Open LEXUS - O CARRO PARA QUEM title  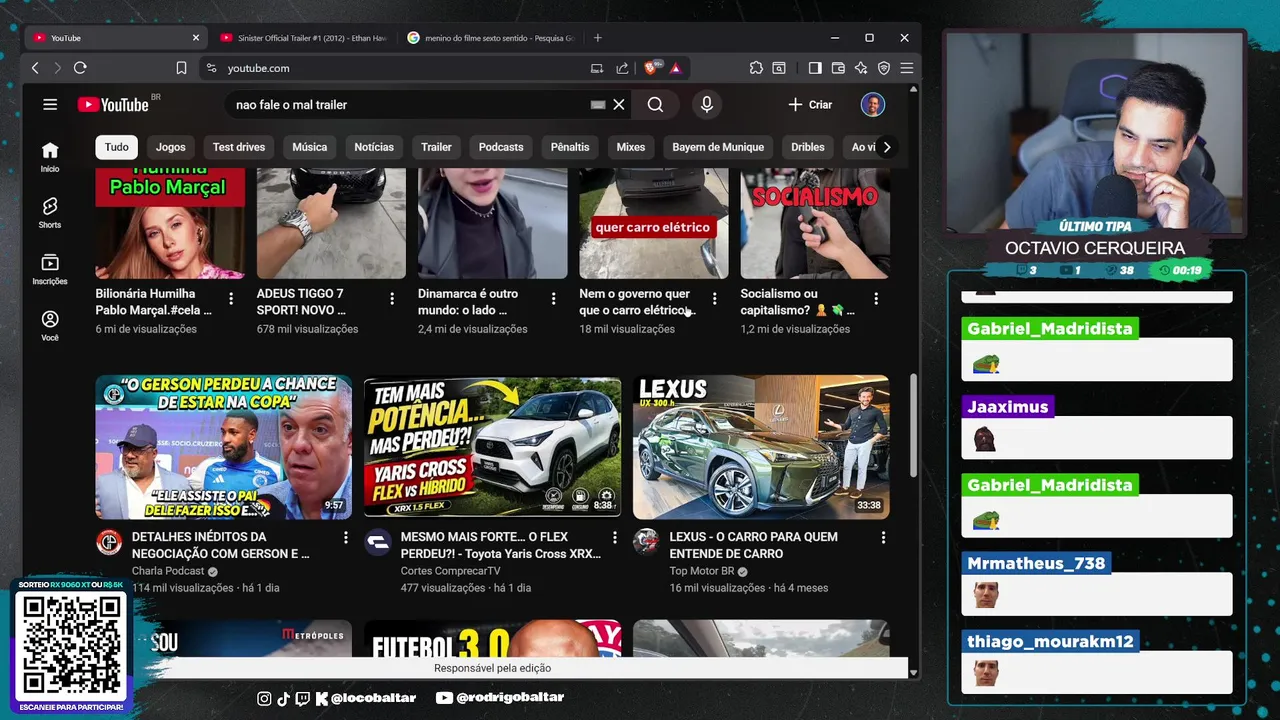[x=753, y=545]
